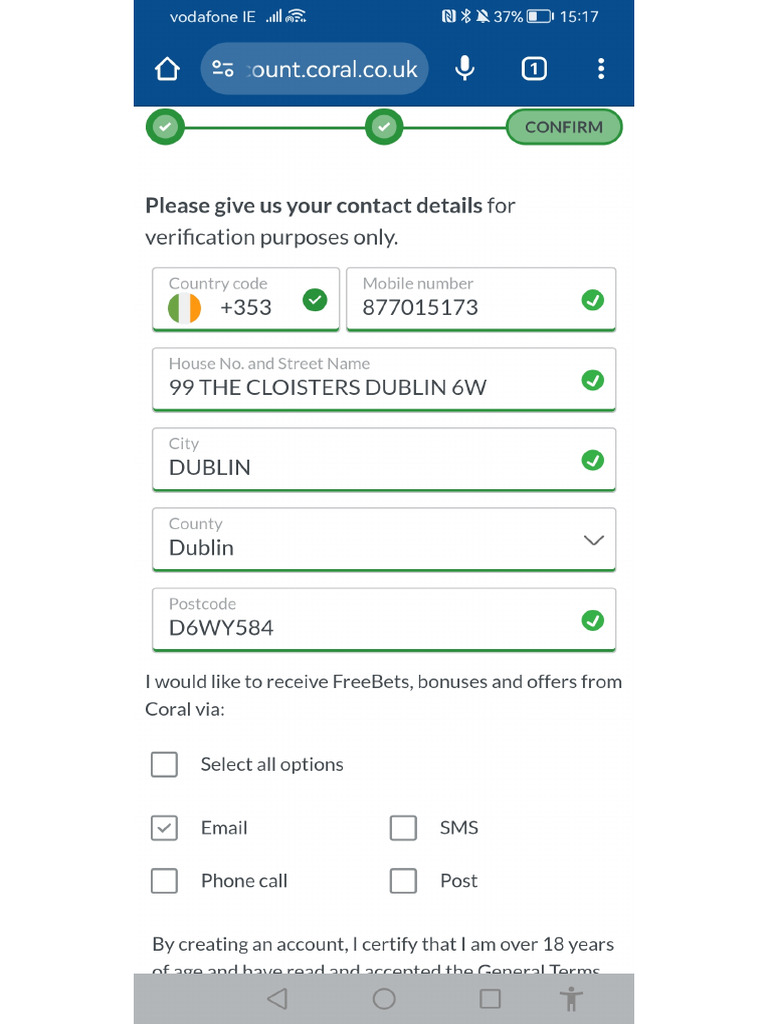The image size is (768, 1024).
Task: Tap the accessibility figure icon
Action: coord(571,998)
